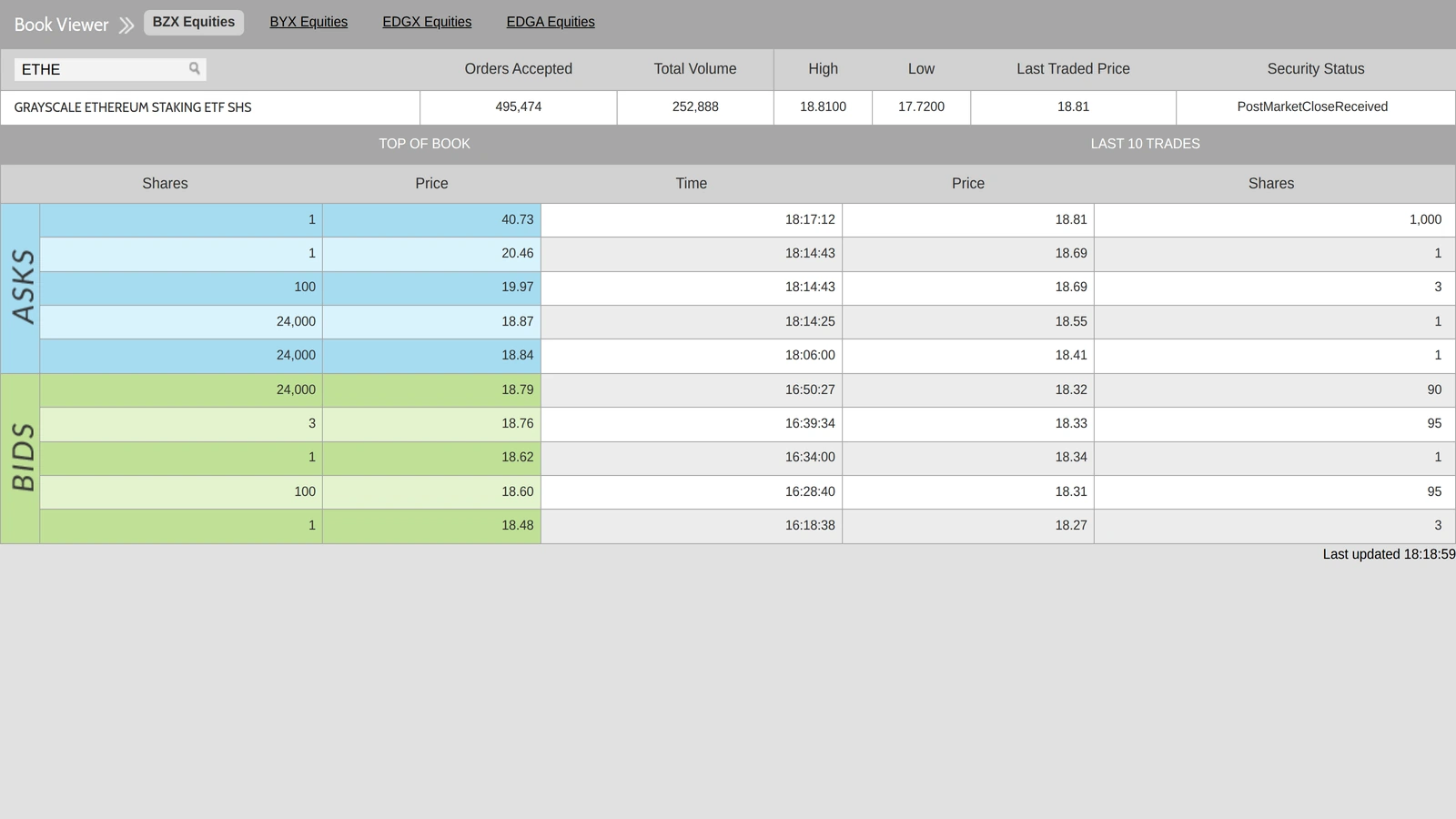This screenshot has width=1456, height=819.
Task: Click the TOP OF BOOK section header
Action: click(424, 144)
